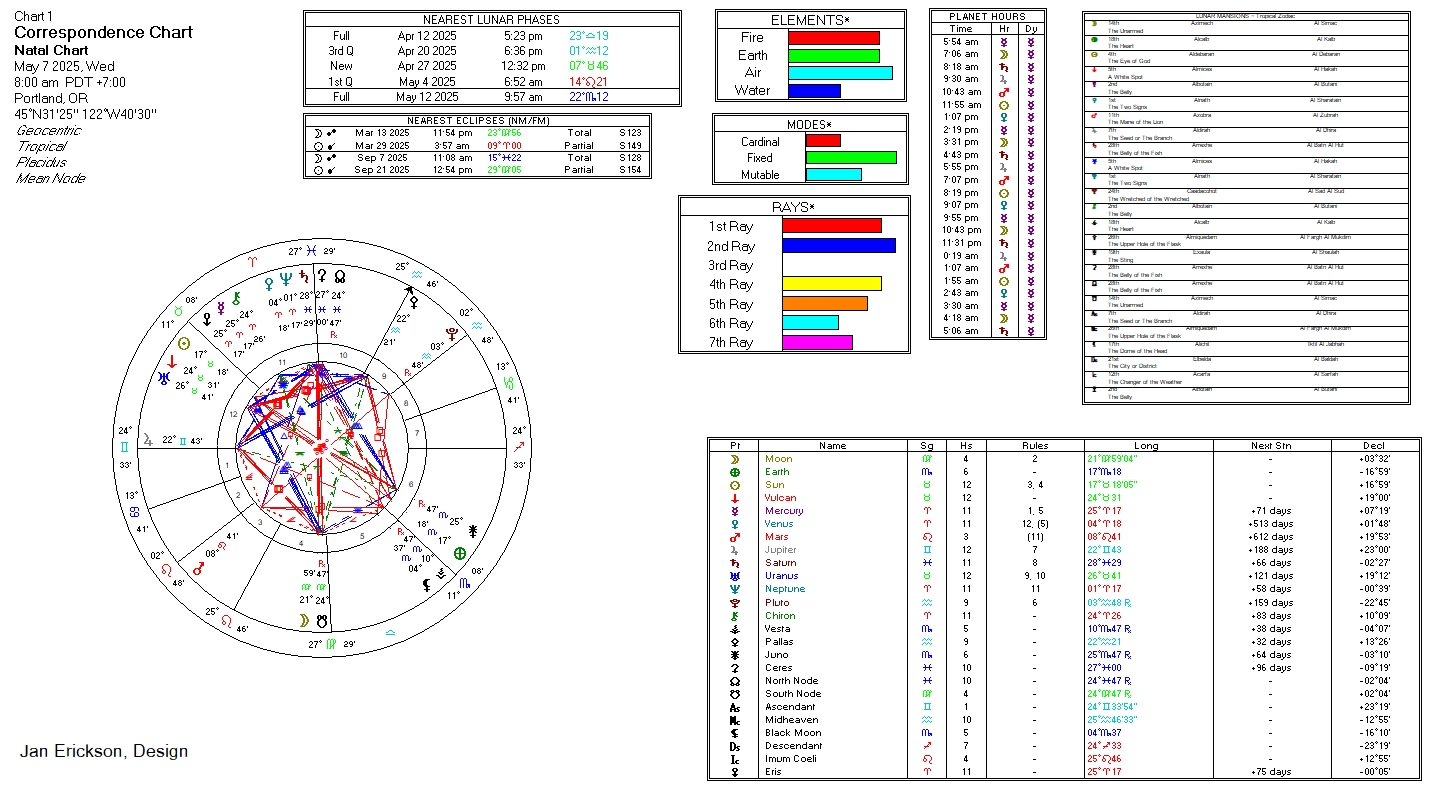This screenshot has height=789, width=1437.
Task: Click the Jupiter glyph near the Ascendant line
Action: (149, 439)
